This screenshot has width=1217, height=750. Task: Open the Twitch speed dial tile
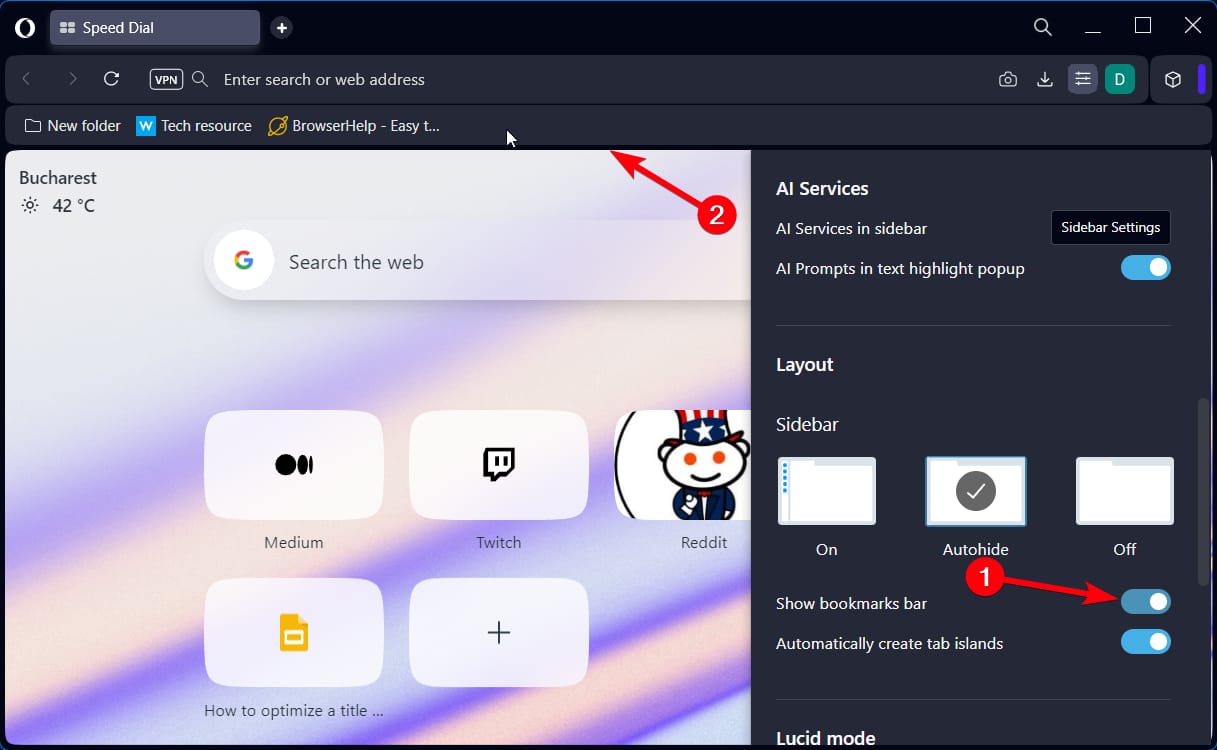click(499, 464)
